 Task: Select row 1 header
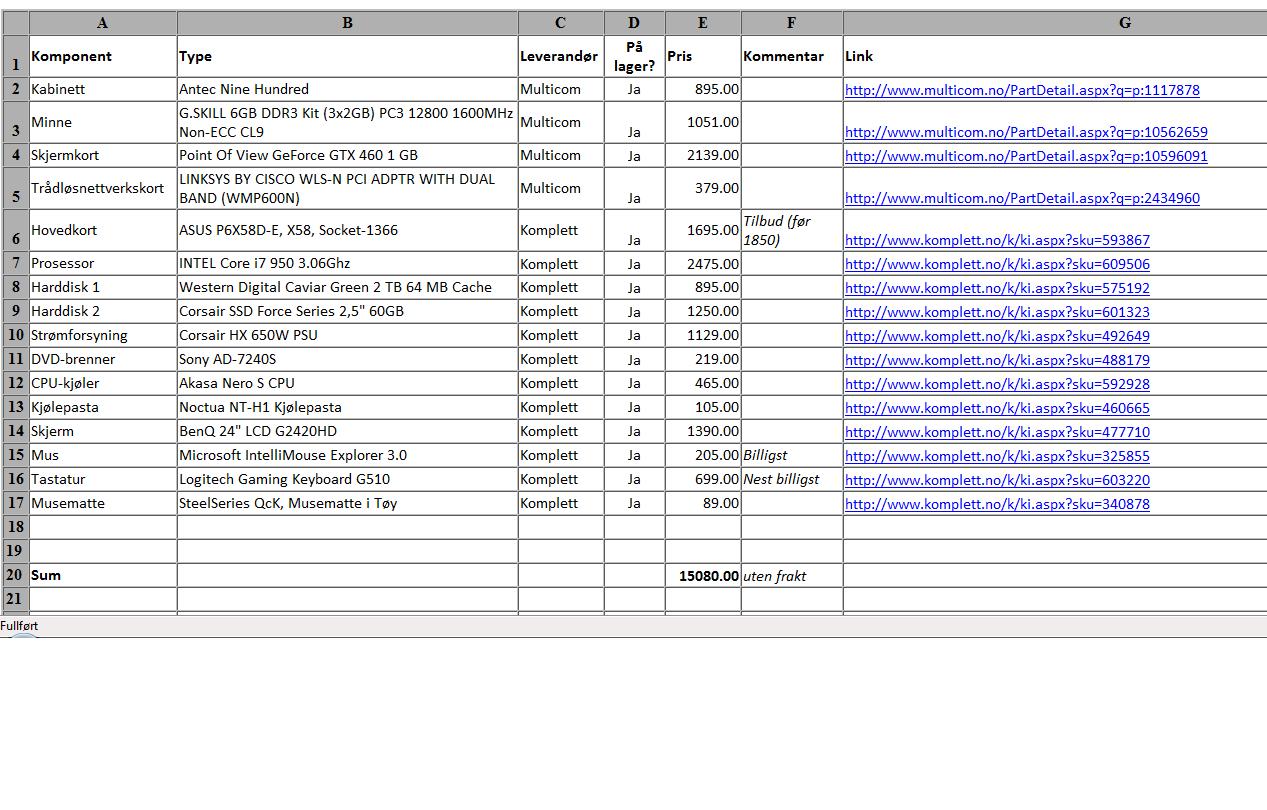click(16, 56)
